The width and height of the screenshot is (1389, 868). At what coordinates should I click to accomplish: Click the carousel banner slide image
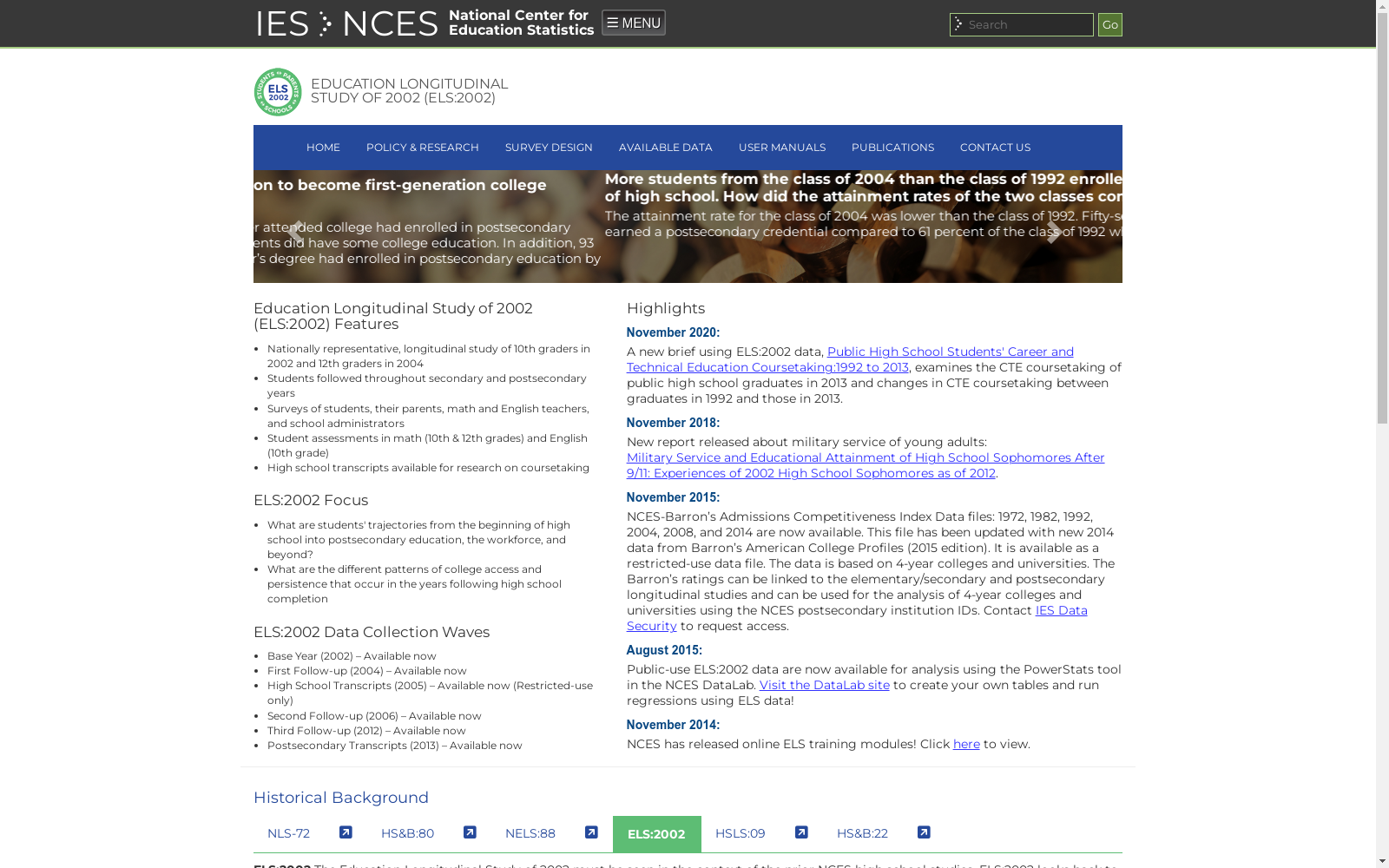[x=688, y=227]
